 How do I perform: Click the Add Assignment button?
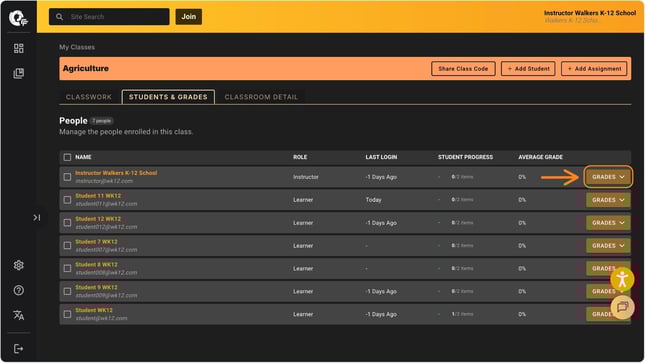pyautogui.click(x=594, y=69)
